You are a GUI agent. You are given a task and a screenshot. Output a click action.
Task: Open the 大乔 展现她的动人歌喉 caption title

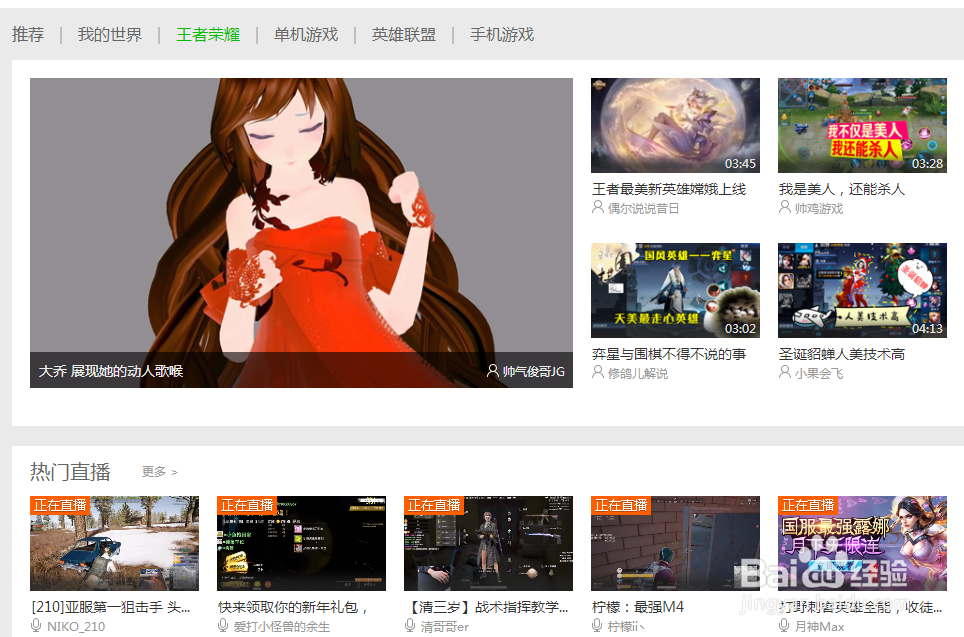[x=111, y=371]
